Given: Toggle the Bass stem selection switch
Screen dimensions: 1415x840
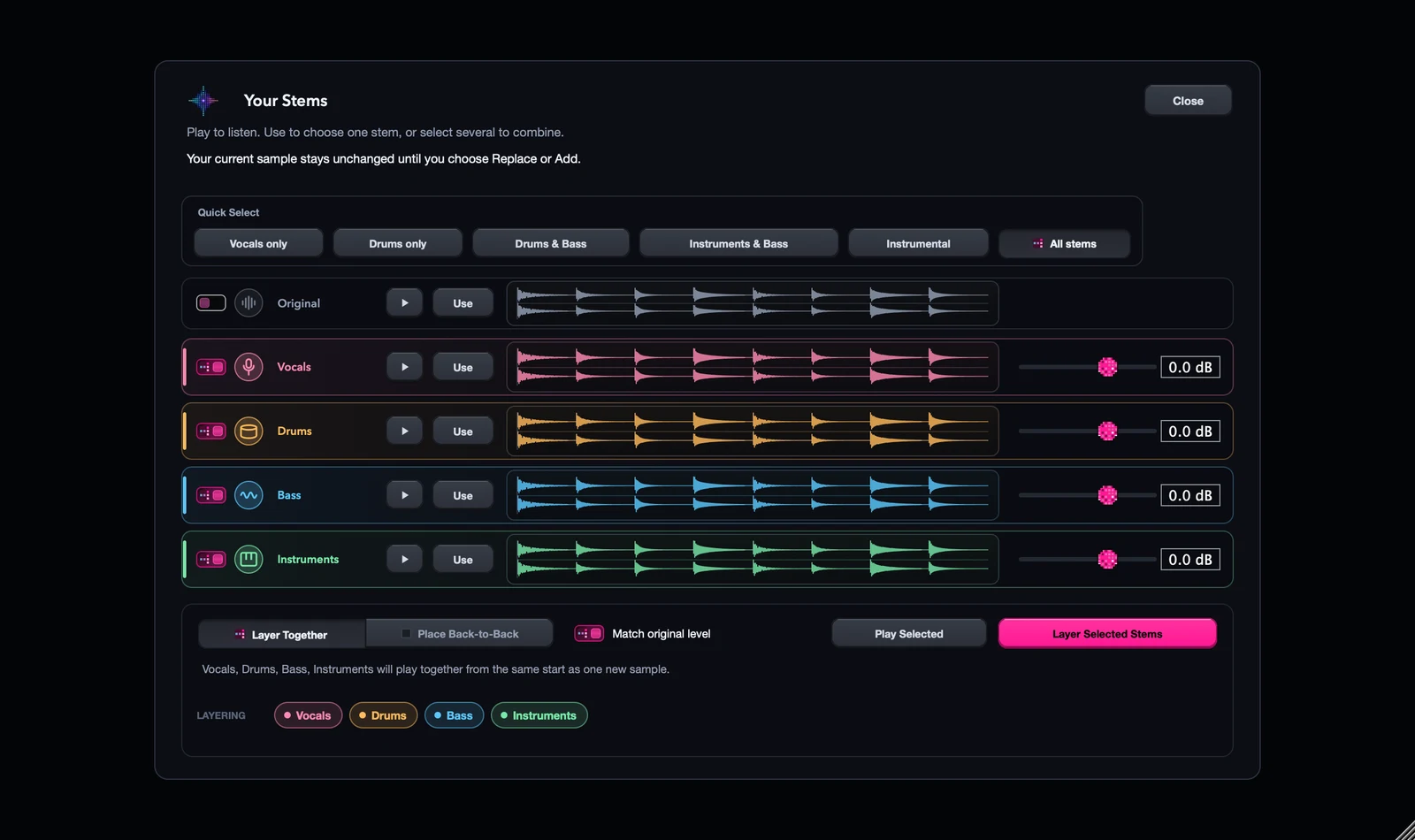Looking at the screenshot, I should [210, 495].
